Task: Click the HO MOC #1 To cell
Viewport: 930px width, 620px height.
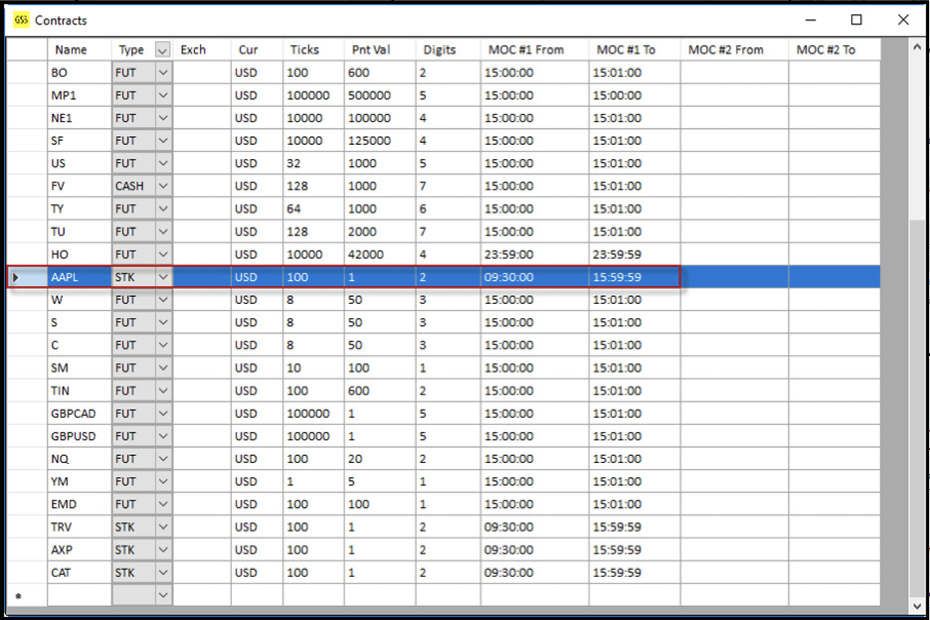Action: coord(634,254)
